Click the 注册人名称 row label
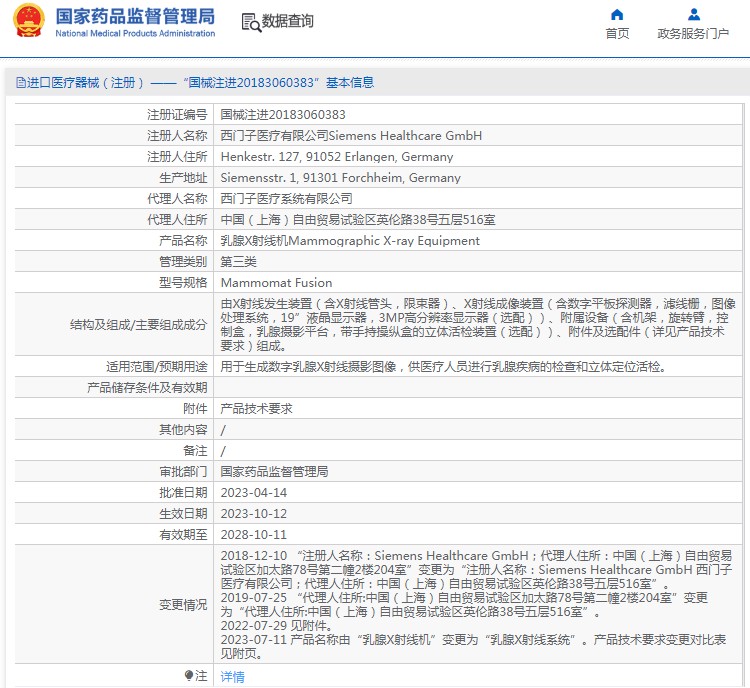 [177, 136]
